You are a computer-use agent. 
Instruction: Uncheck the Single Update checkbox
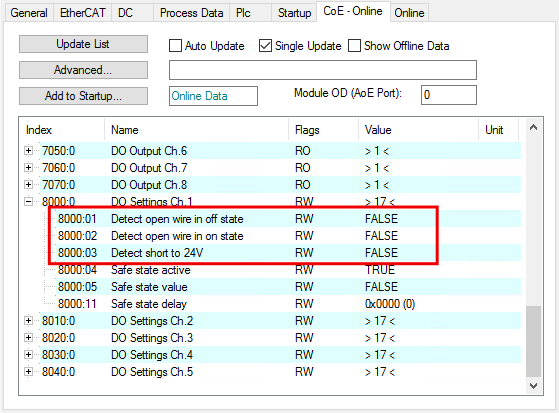coord(266,46)
